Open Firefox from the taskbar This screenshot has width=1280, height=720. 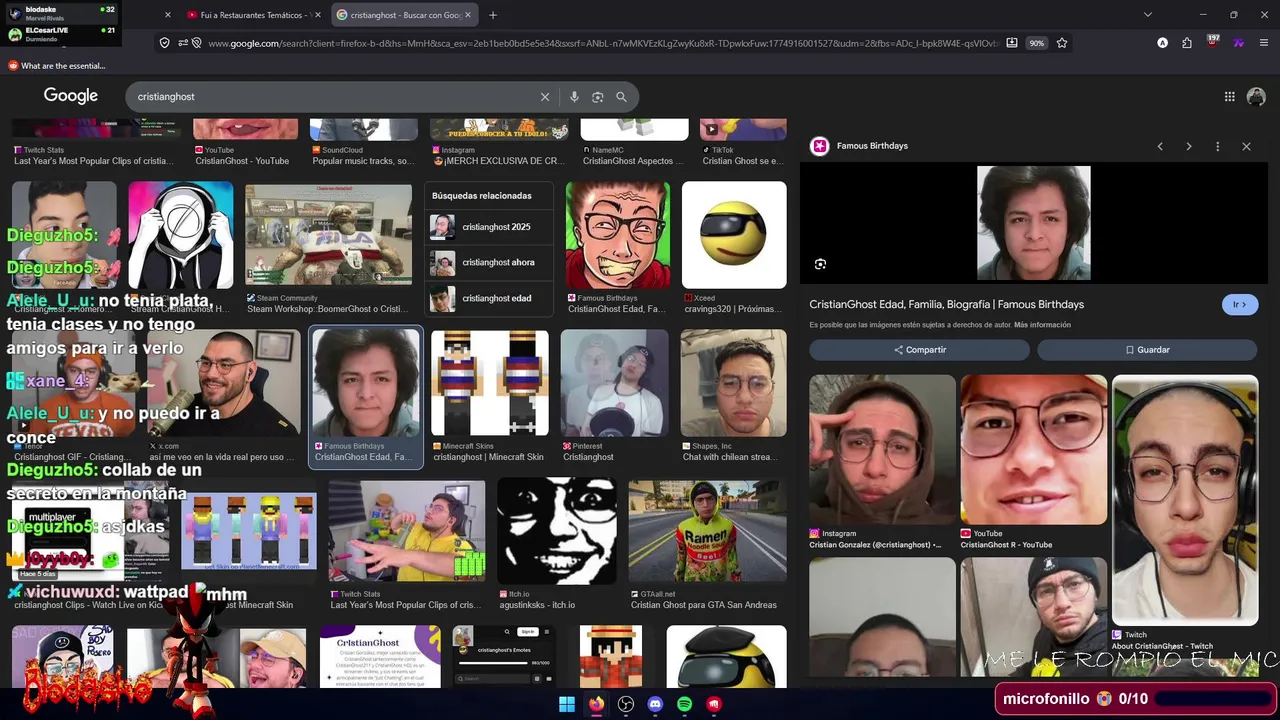(596, 704)
